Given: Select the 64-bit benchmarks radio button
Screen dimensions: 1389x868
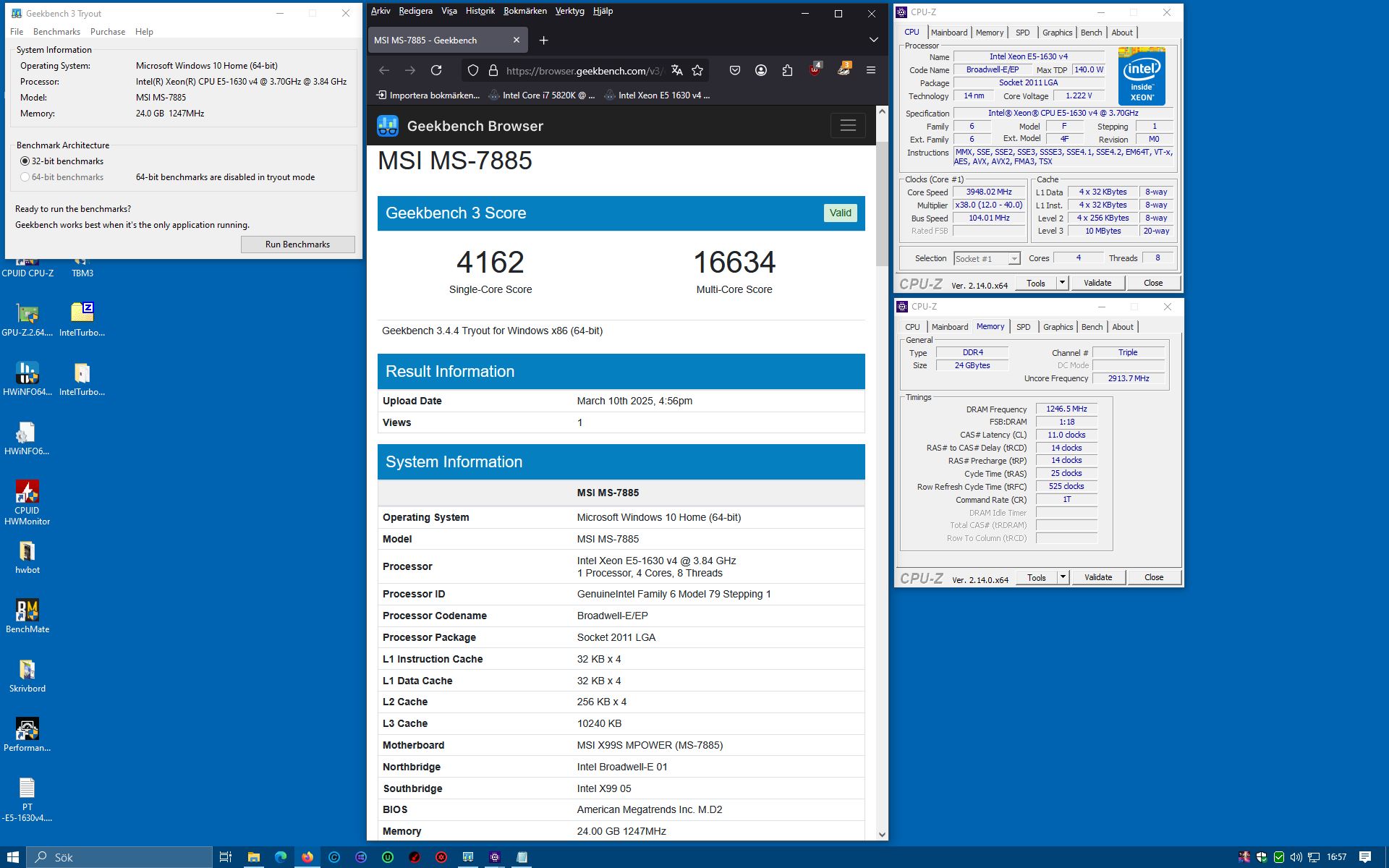Looking at the screenshot, I should pos(25,177).
